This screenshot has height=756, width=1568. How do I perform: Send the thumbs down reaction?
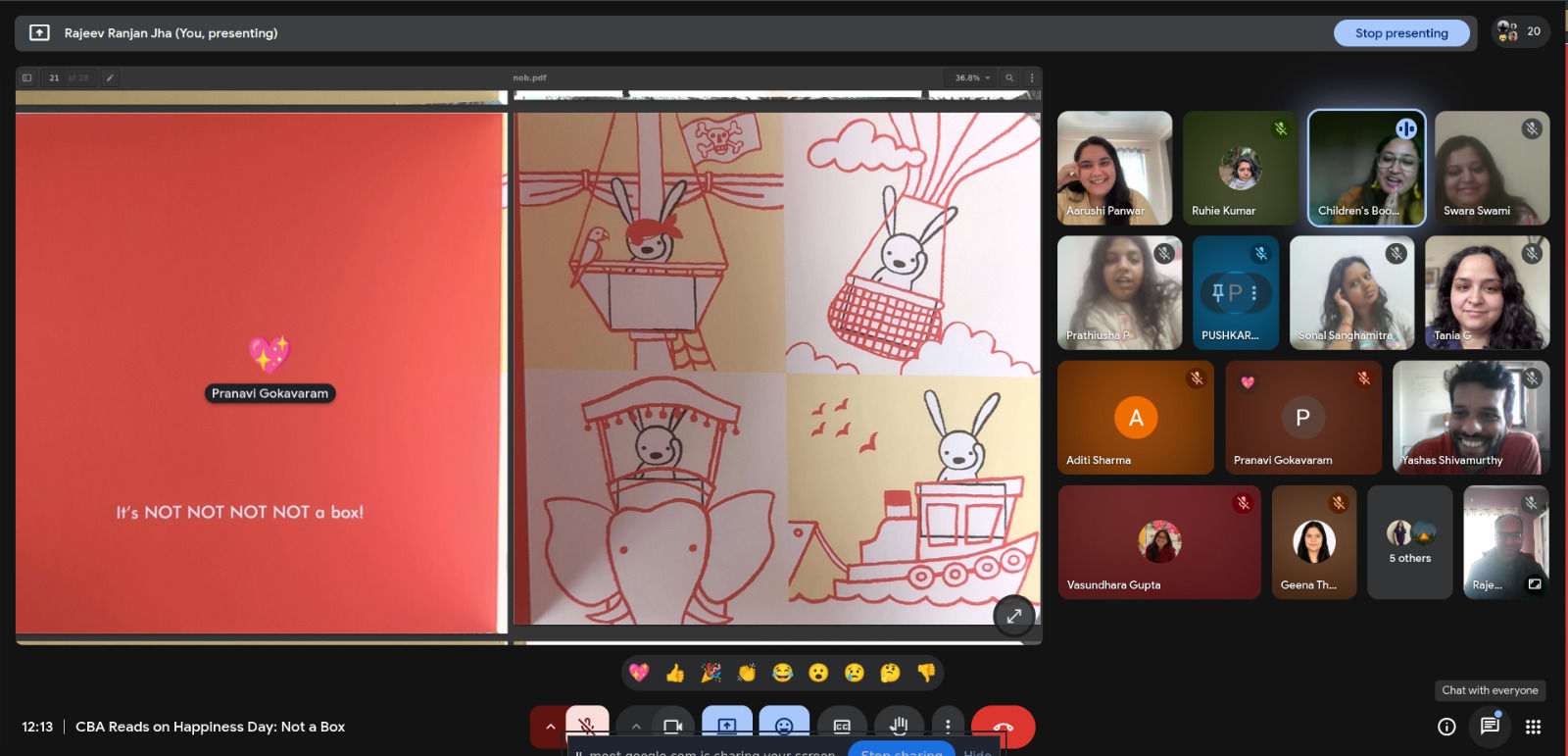[926, 673]
